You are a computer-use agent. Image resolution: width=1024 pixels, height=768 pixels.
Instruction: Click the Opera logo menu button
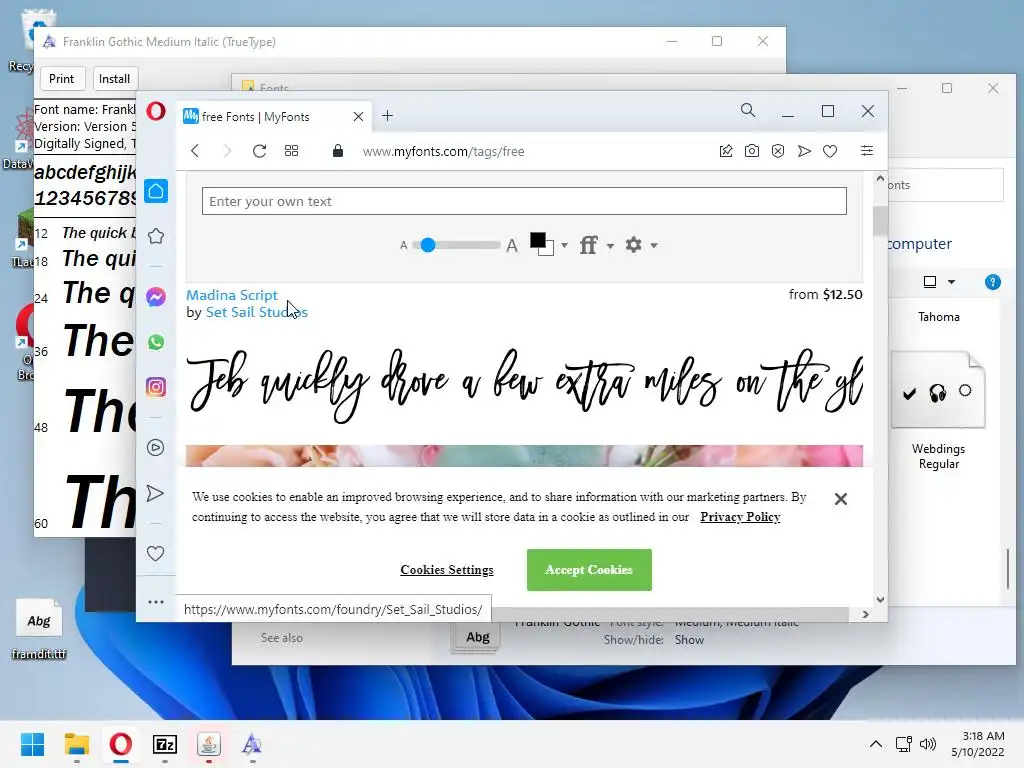[x=156, y=111]
